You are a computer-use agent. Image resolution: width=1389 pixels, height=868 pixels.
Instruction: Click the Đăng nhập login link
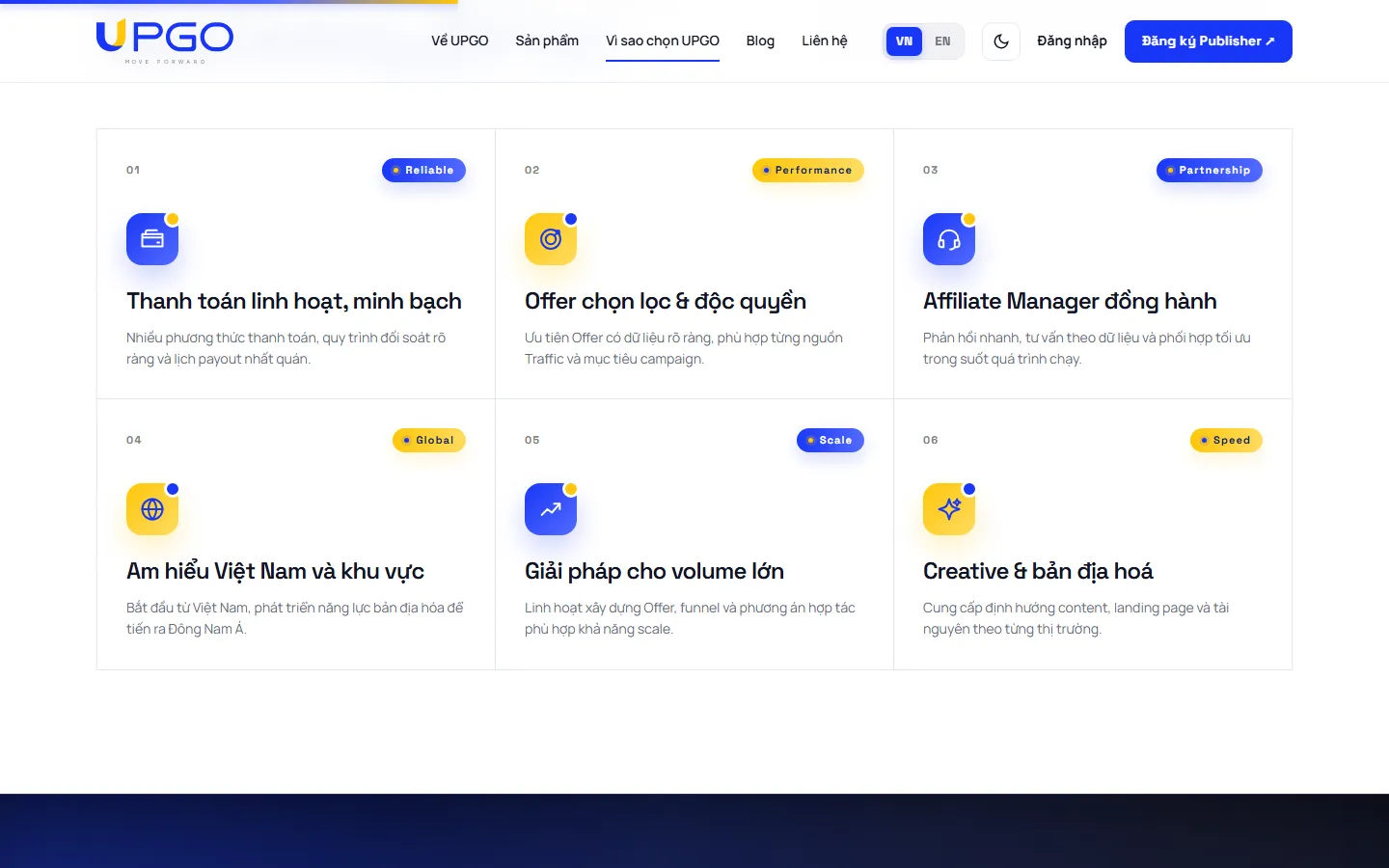(x=1072, y=41)
